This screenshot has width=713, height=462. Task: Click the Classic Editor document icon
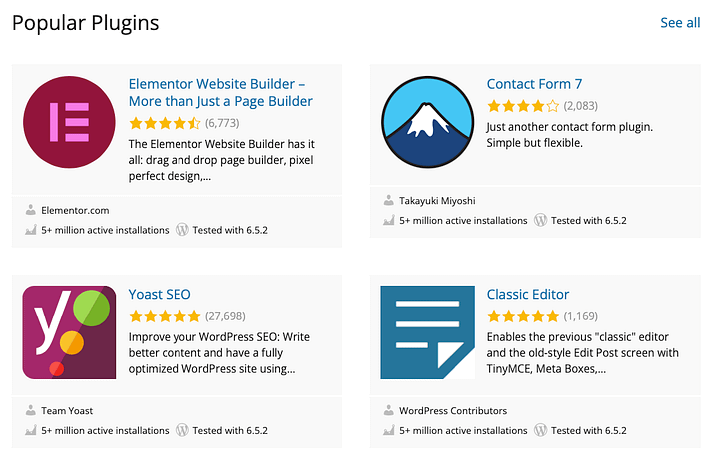[x=427, y=332]
